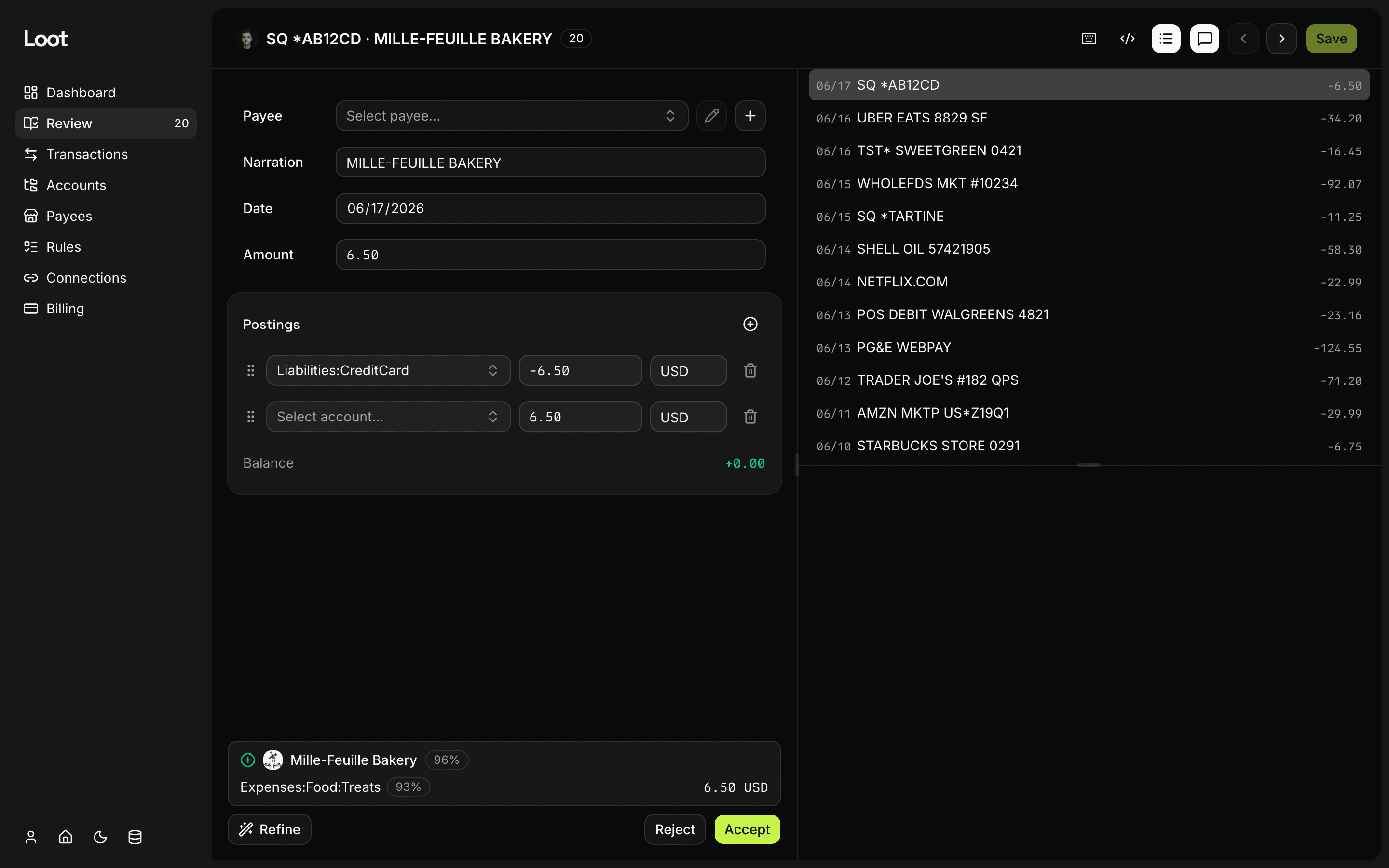1389x868 pixels.
Task: Open the Select account dropdown
Action: [388, 417]
